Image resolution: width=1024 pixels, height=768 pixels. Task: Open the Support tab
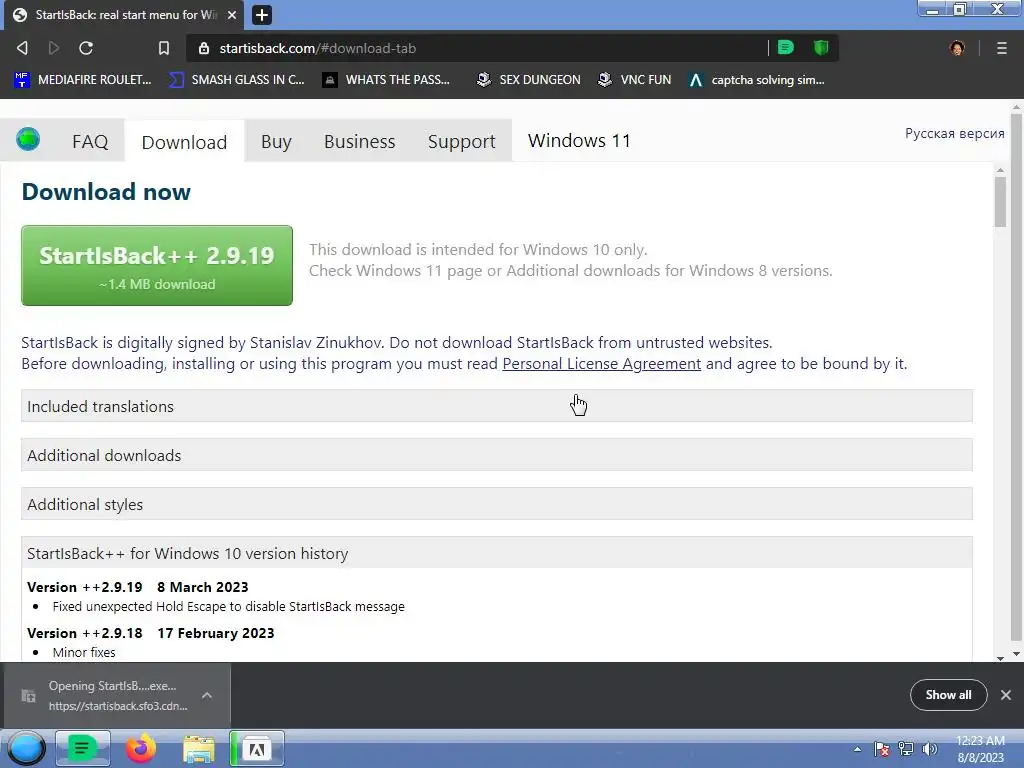[462, 141]
